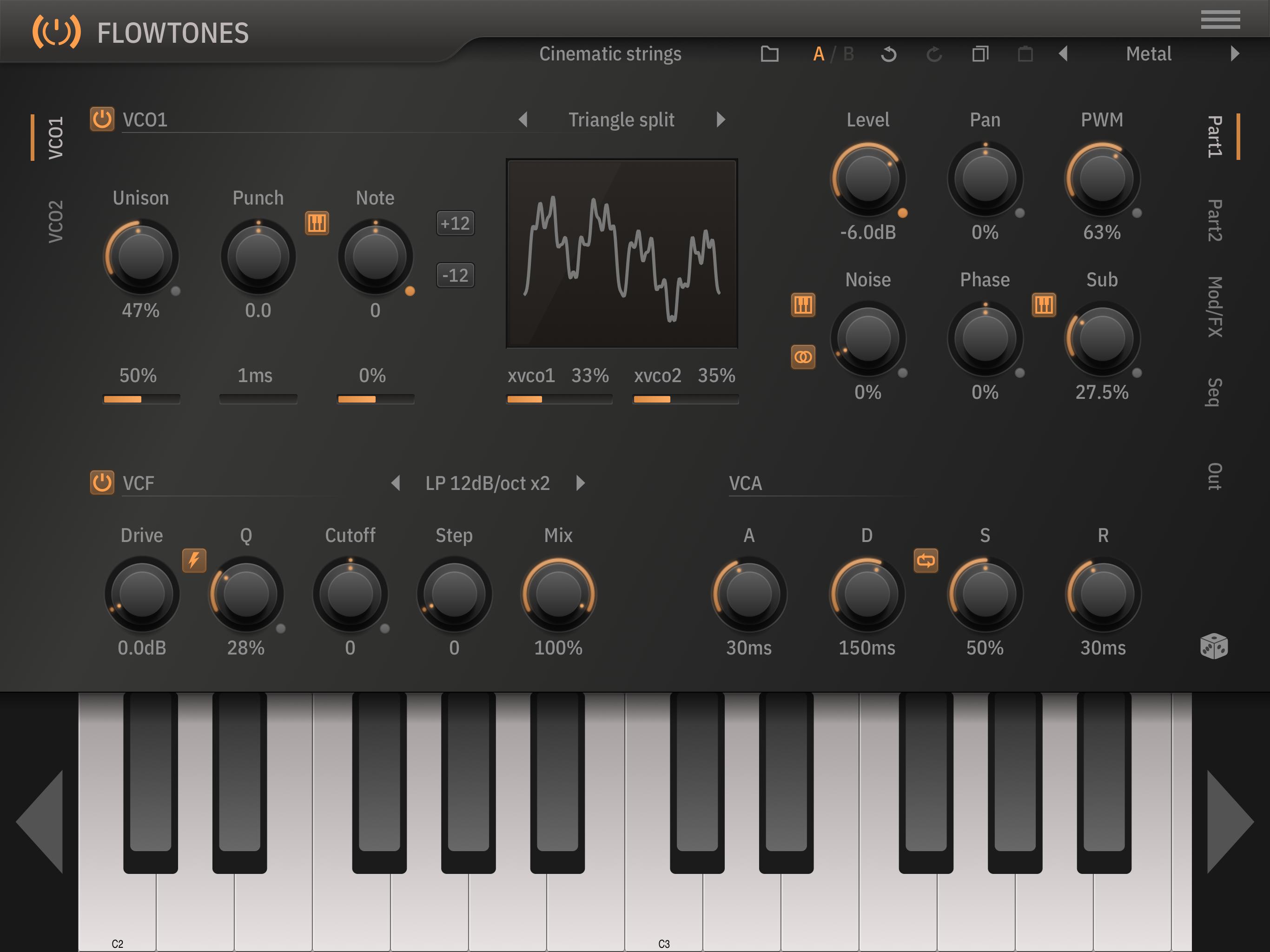
Task: Click the -12 octave down button
Action: 455,275
